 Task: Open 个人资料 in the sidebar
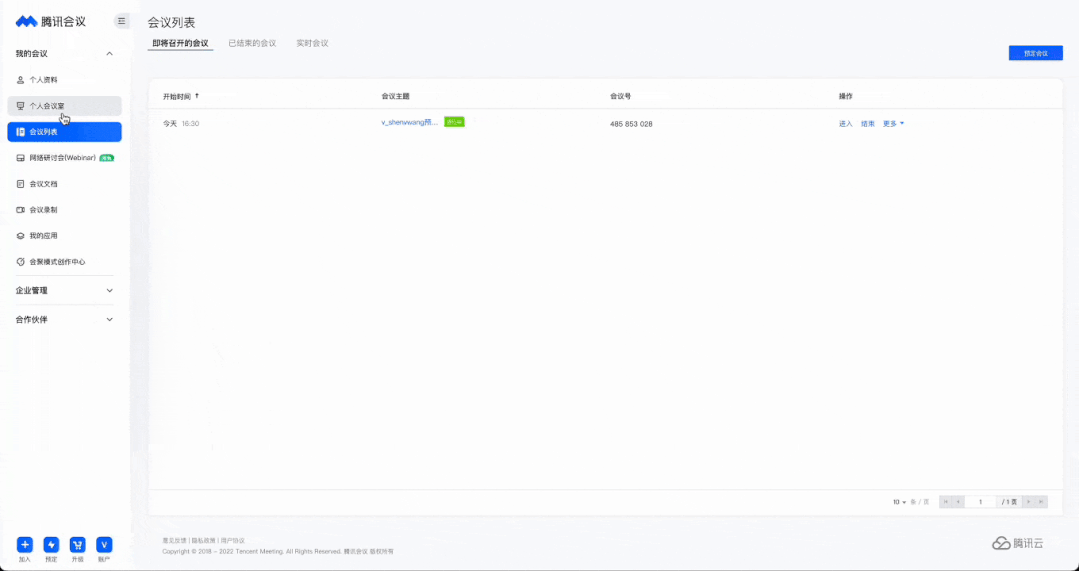(x=43, y=80)
